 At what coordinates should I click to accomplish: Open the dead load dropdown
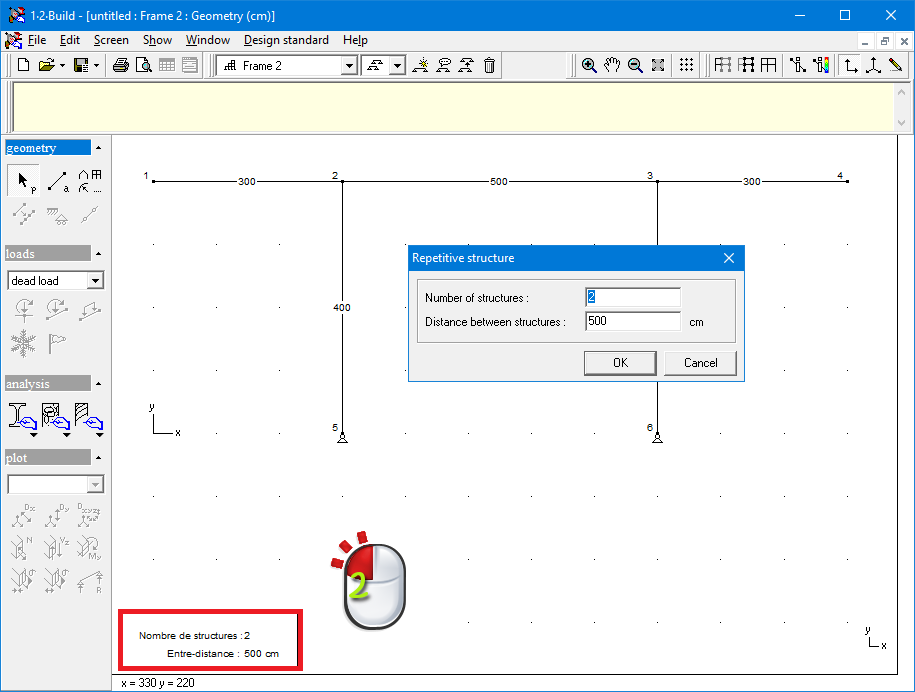(95, 281)
